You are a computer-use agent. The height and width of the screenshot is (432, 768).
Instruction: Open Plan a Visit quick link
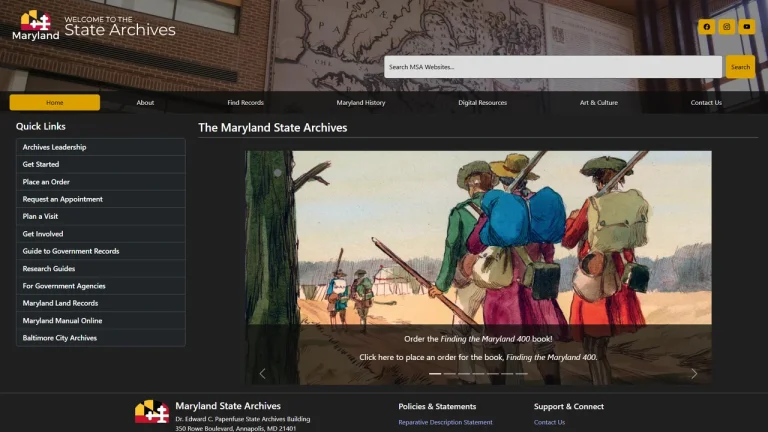click(x=100, y=216)
